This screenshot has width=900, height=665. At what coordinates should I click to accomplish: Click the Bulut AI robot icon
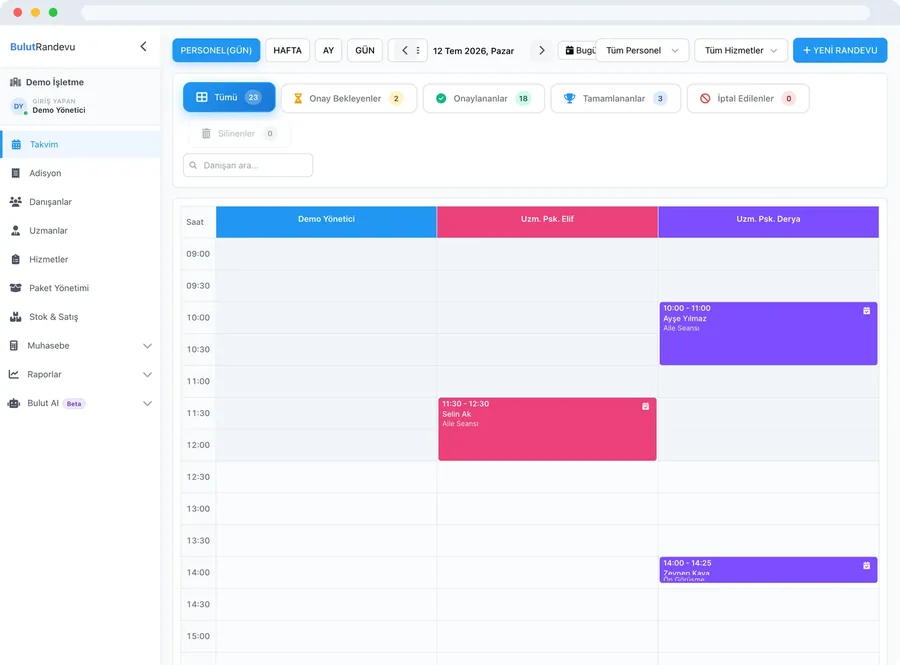pos(14,403)
